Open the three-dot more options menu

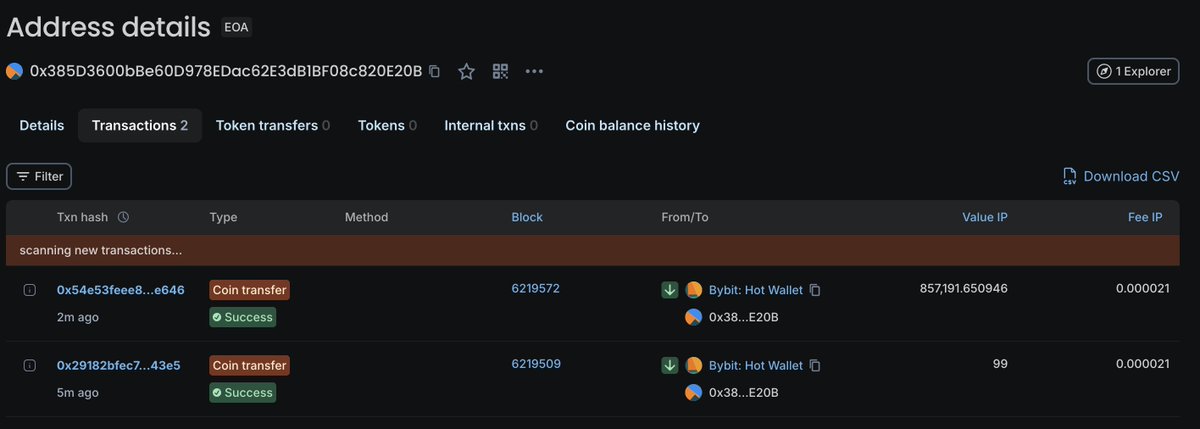pyautogui.click(x=534, y=71)
